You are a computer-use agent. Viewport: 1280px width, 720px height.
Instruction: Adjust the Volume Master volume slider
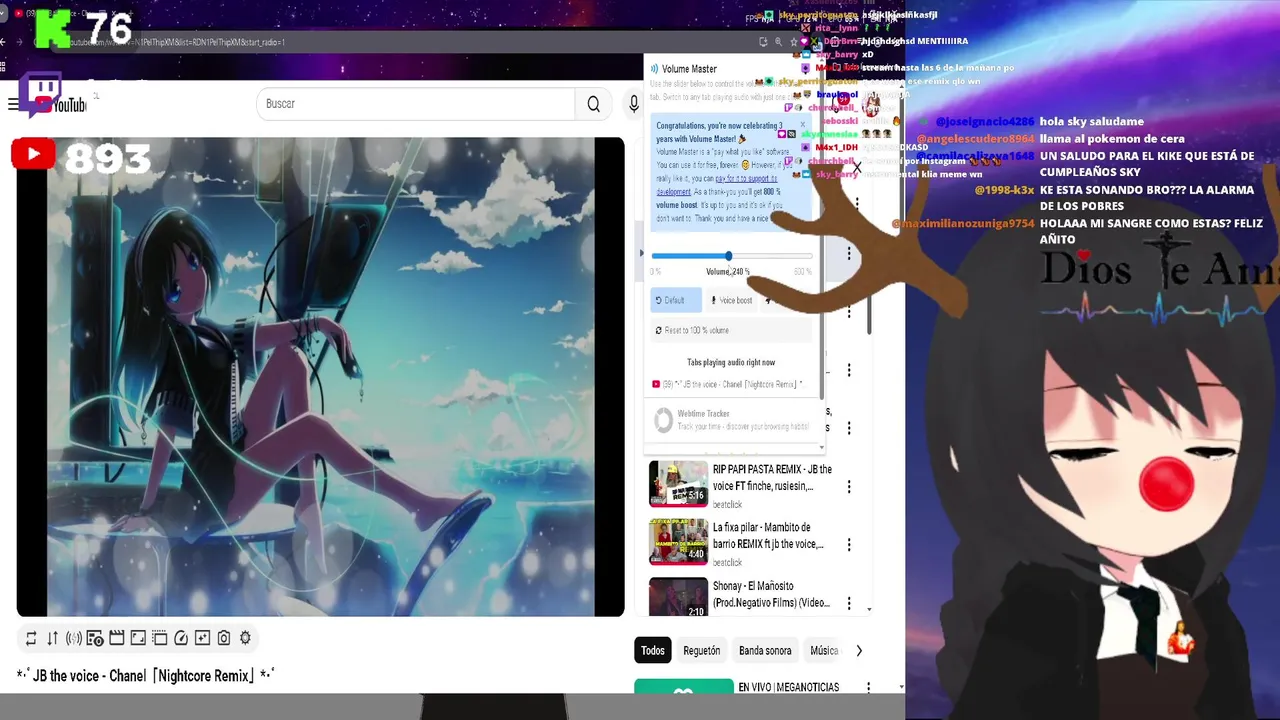coord(732,256)
